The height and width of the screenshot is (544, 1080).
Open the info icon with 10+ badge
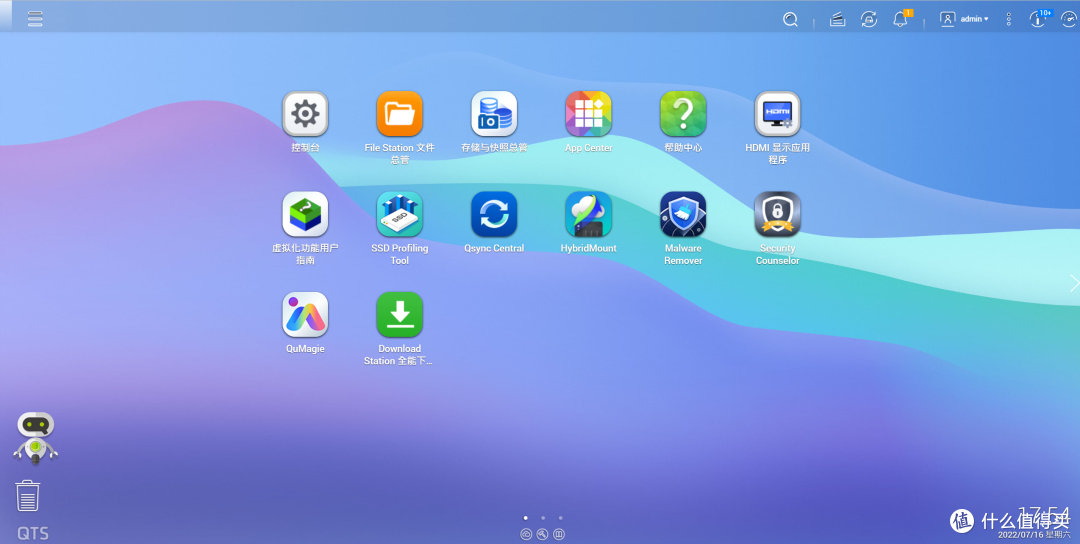pyautogui.click(x=1039, y=19)
